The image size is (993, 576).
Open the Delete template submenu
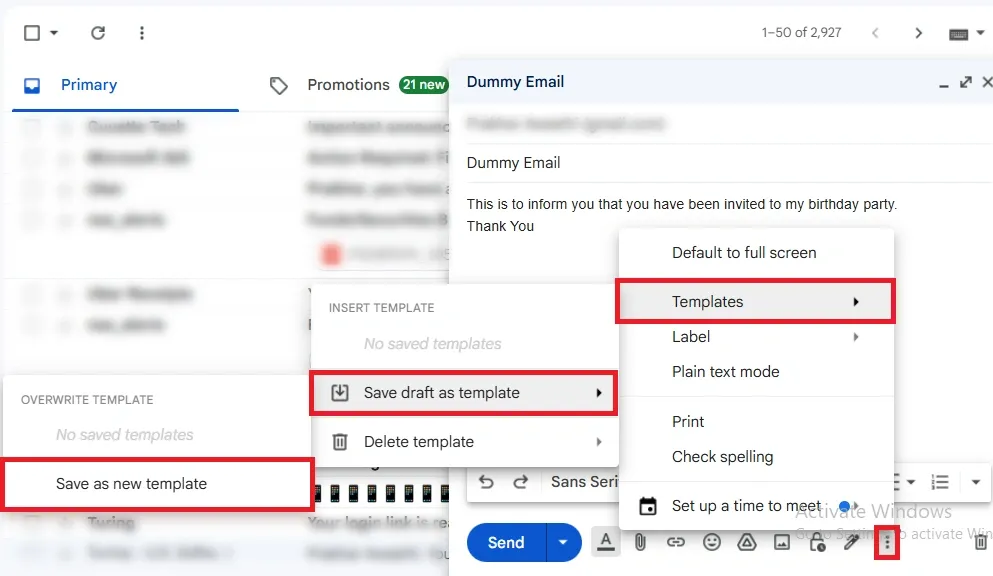[x=464, y=442]
